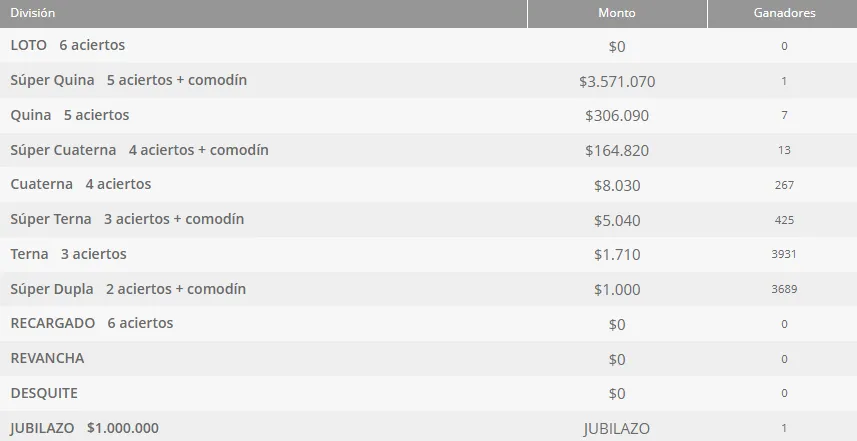Image resolution: width=857 pixels, height=441 pixels.
Task: Select the $3.571.070 prize amount
Action: [616, 81]
